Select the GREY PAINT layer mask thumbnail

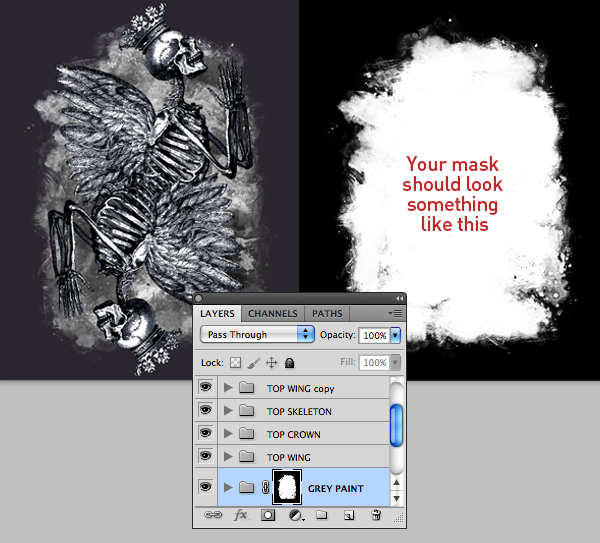[x=287, y=487]
